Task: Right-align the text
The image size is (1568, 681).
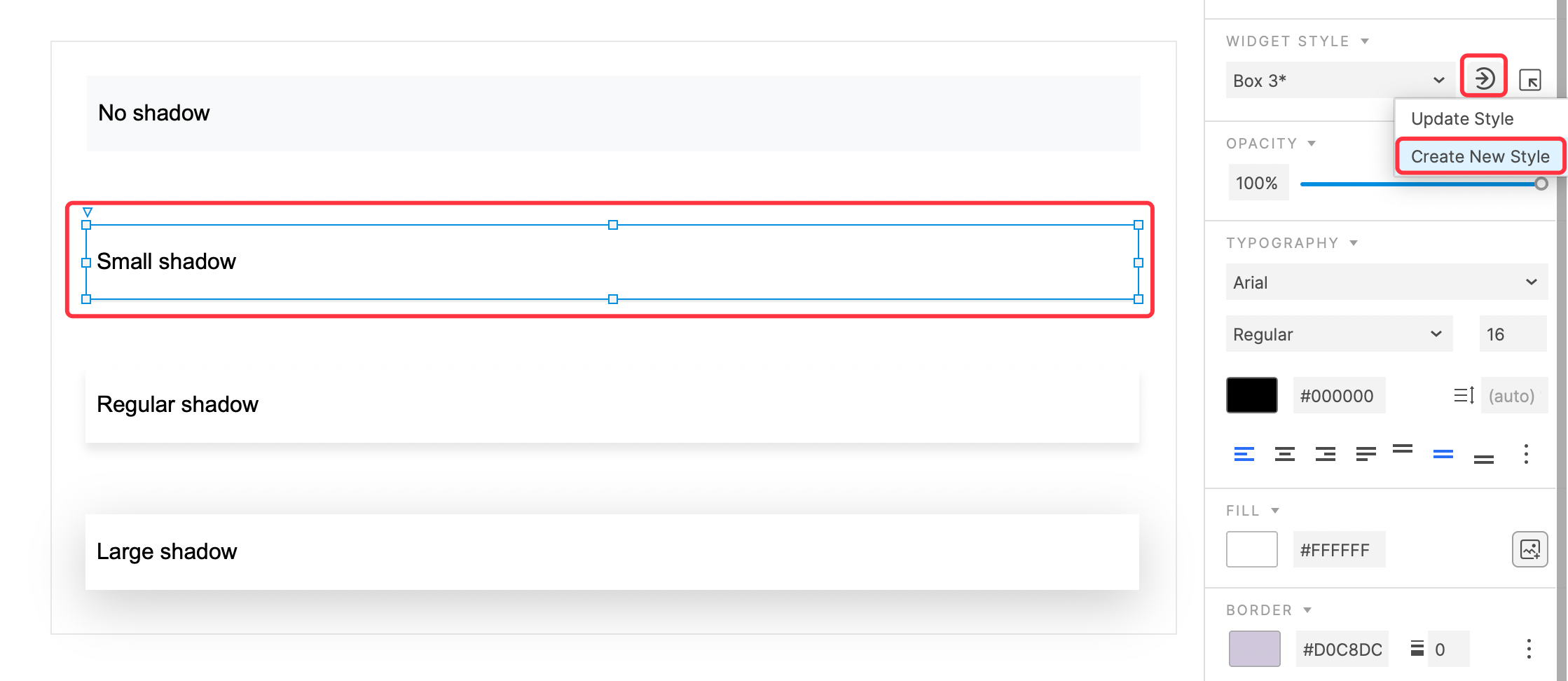Action: pos(1325,454)
